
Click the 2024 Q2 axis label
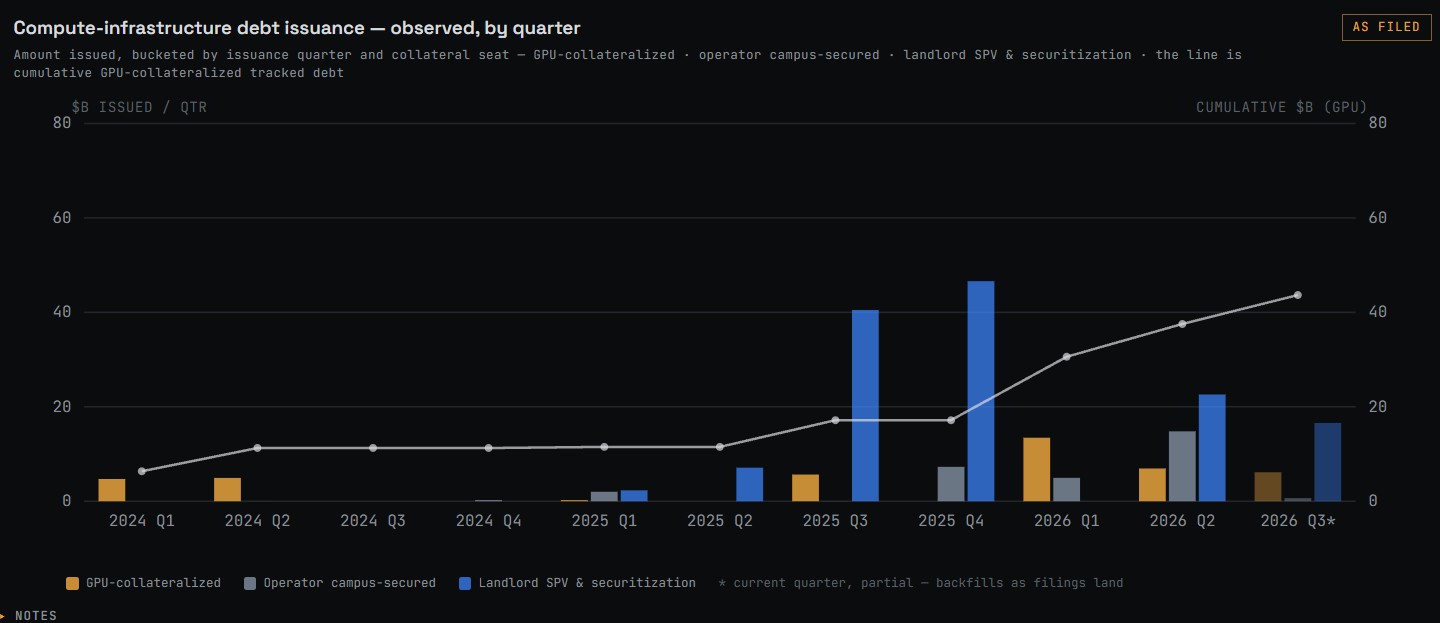[x=258, y=521]
